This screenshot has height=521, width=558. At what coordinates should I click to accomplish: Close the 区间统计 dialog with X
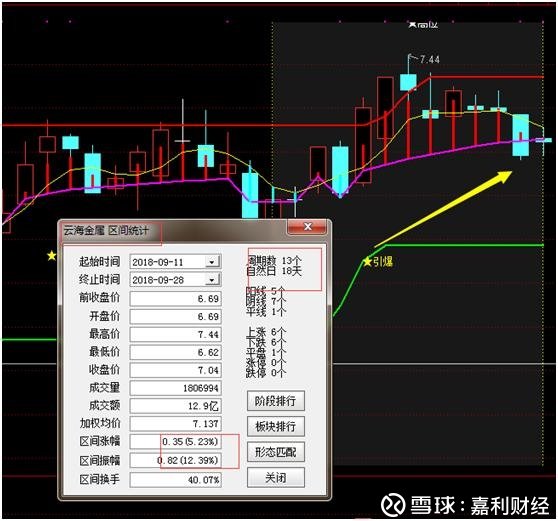tap(307, 227)
